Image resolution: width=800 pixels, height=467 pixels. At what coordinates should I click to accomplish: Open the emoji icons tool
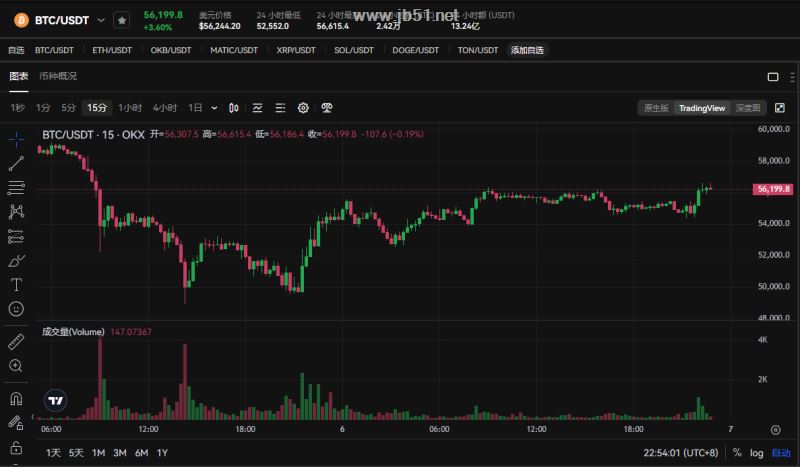click(x=16, y=309)
